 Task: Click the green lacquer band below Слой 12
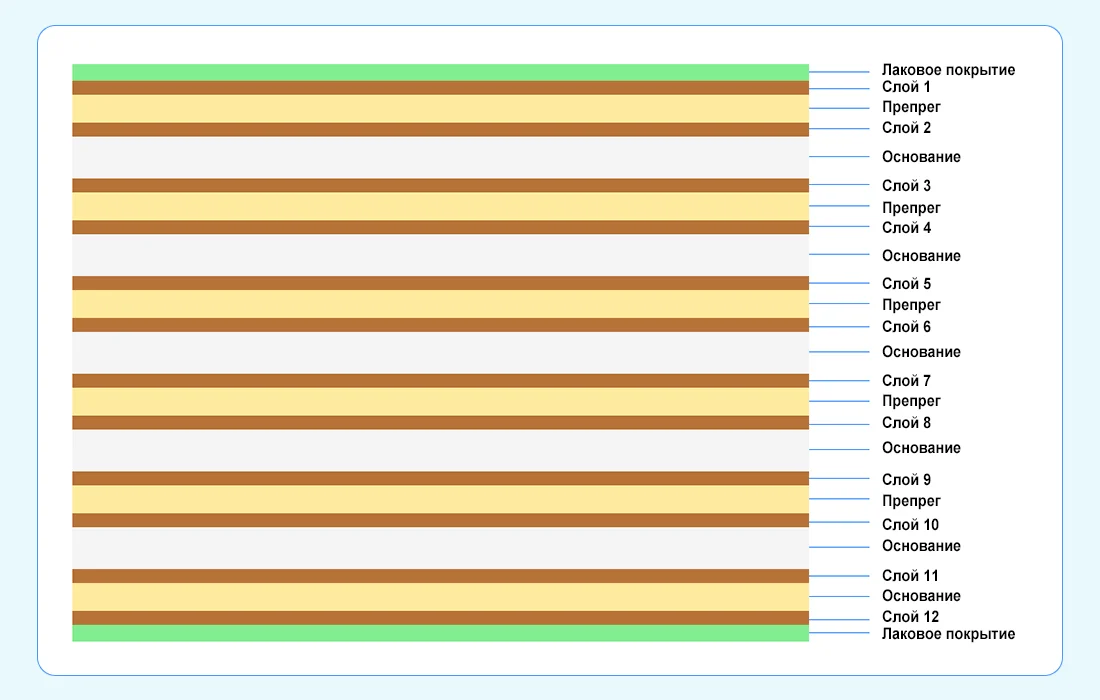pyautogui.click(x=440, y=633)
